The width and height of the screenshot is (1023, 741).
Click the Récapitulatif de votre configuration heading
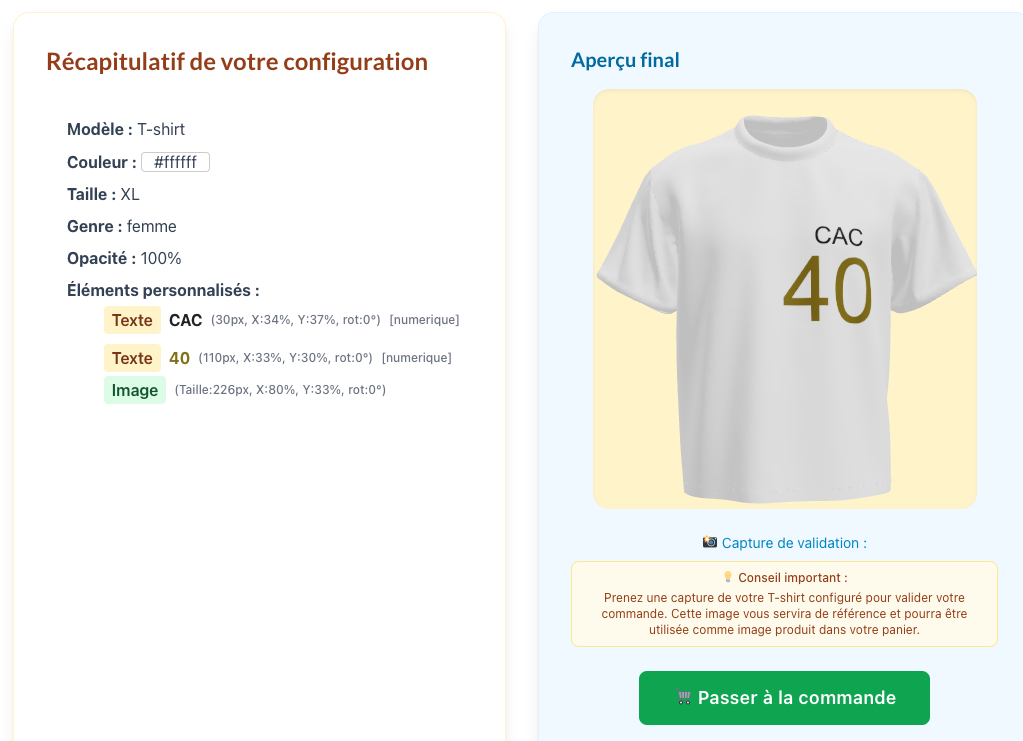pyautogui.click(x=237, y=62)
